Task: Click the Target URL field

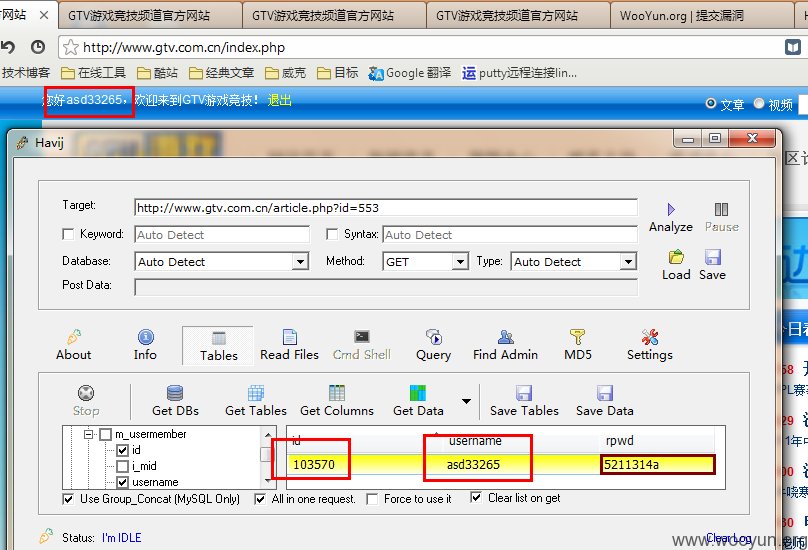Action: click(x=385, y=208)
